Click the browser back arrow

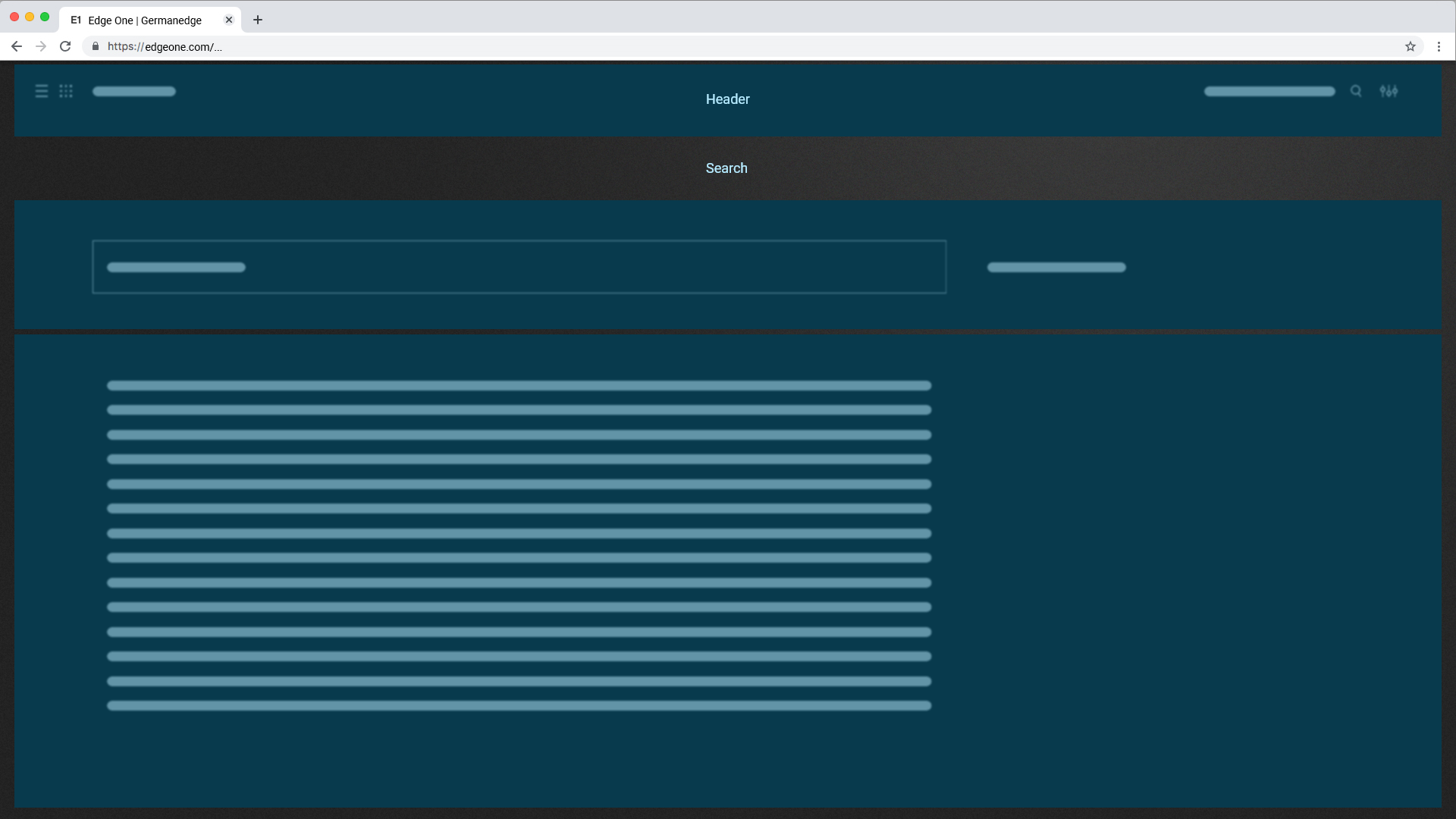pos(17,46)
